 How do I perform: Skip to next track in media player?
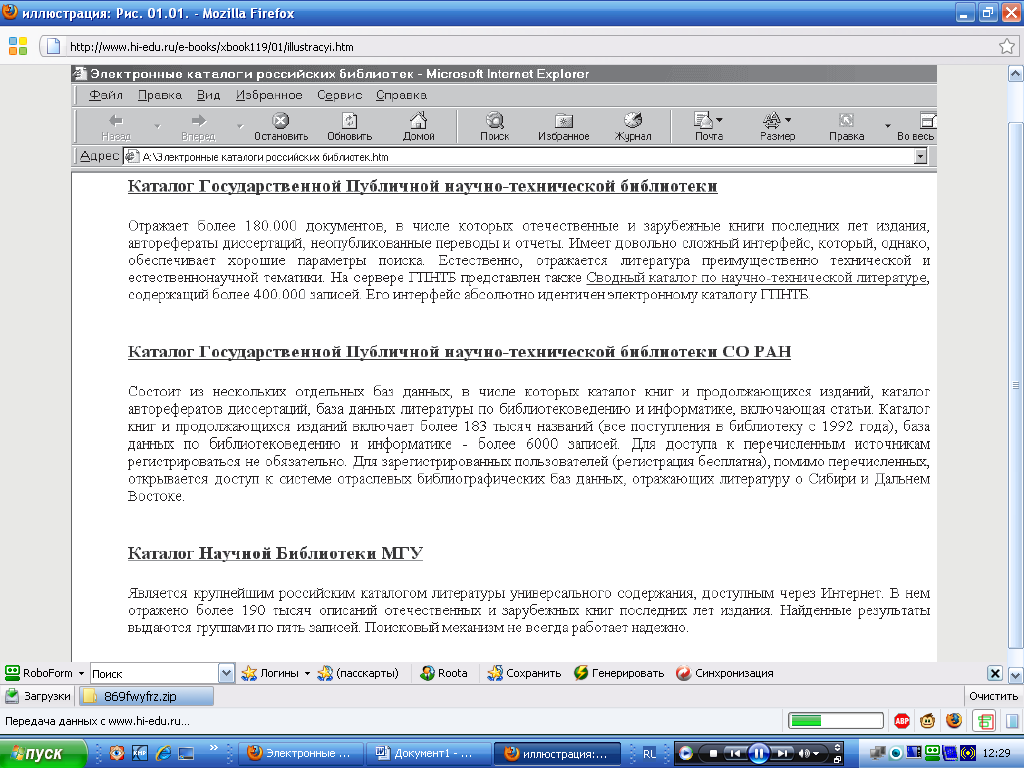[783, 753]
